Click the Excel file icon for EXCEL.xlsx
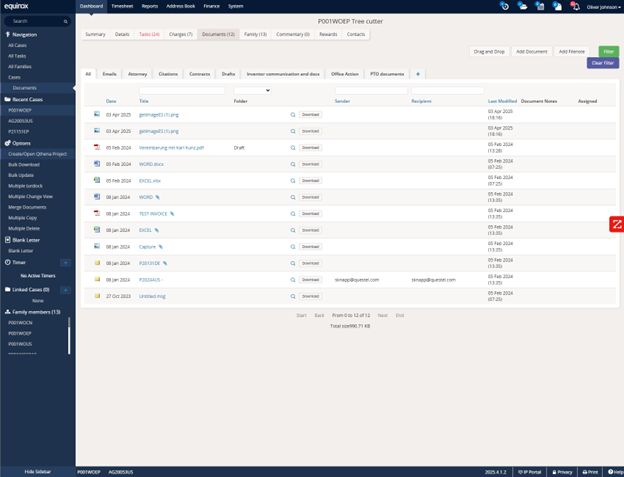624x477 pixels. (x=97, y=180)
